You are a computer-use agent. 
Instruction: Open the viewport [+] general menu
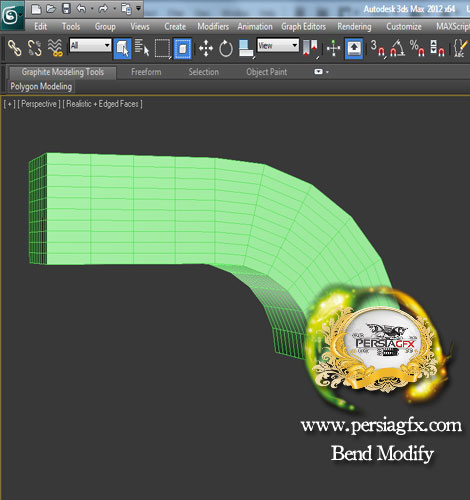tap(9, 104)
